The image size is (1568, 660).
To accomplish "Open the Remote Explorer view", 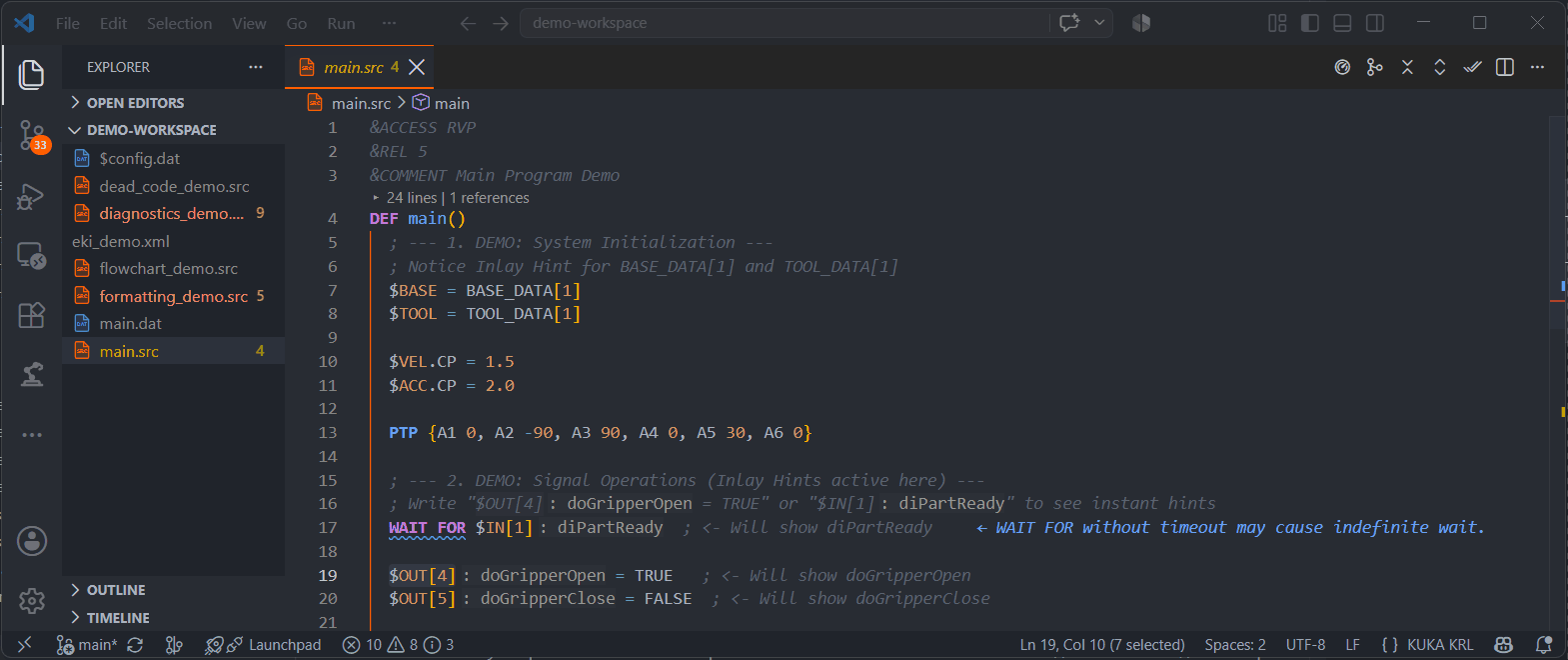I will point(32,256).
